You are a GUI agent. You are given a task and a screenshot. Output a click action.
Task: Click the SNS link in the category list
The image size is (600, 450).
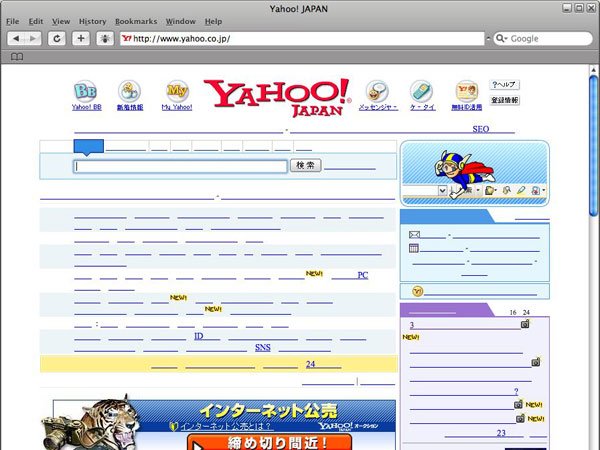click(262, 347)
